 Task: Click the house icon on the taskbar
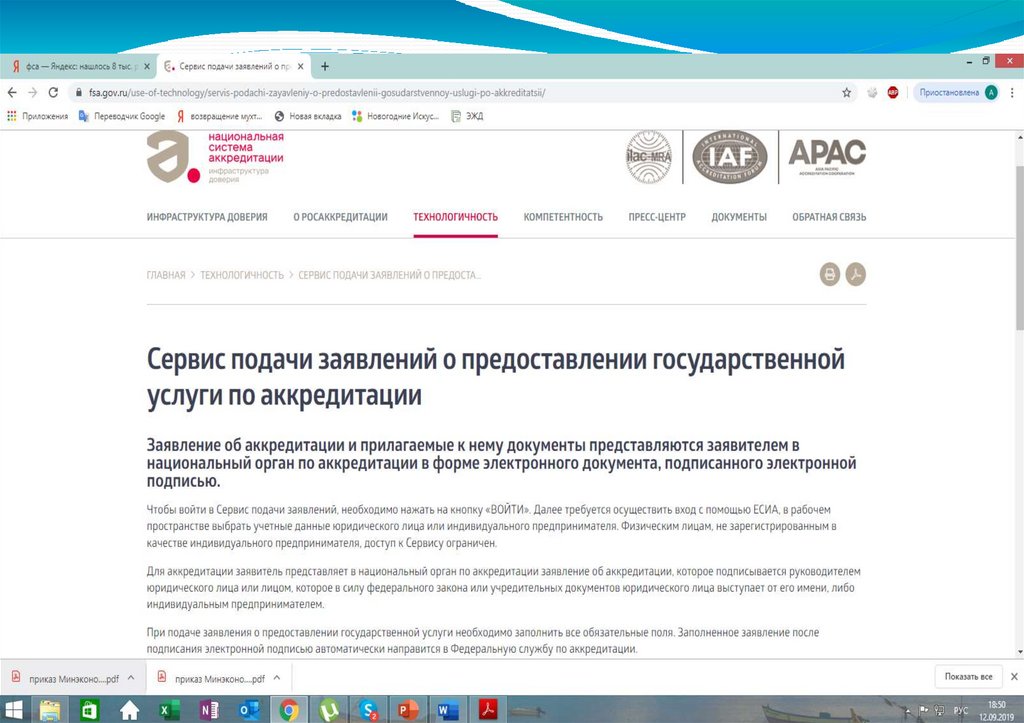[x=129, y=710]
